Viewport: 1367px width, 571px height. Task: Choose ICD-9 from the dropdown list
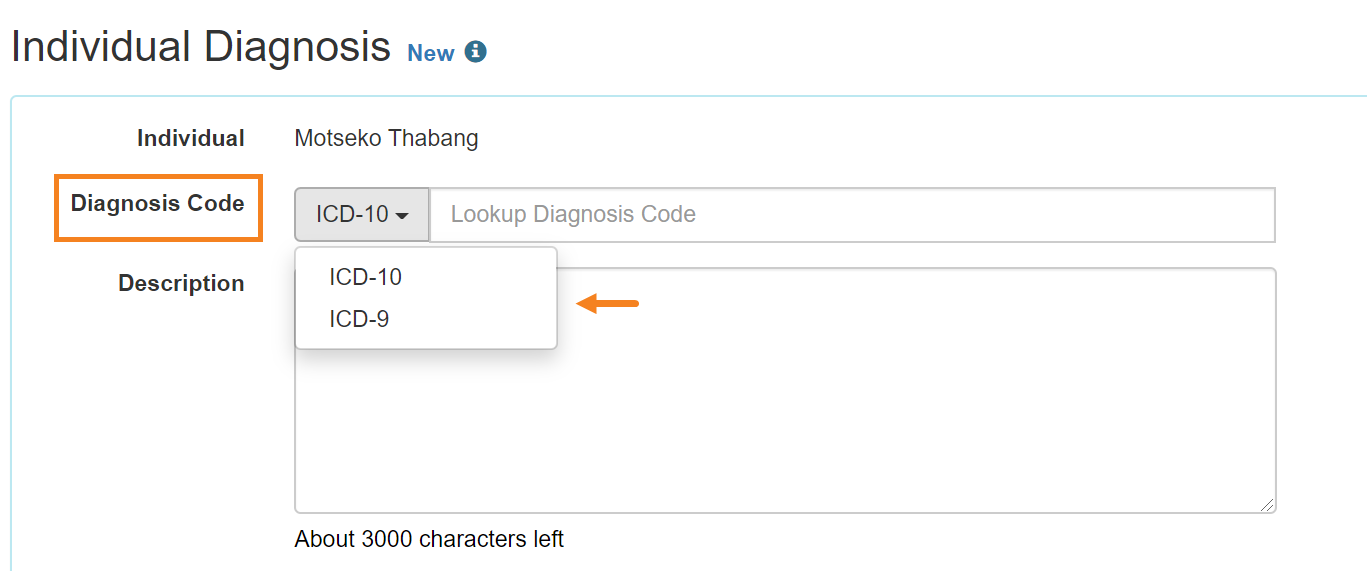(x=359, y=320)
